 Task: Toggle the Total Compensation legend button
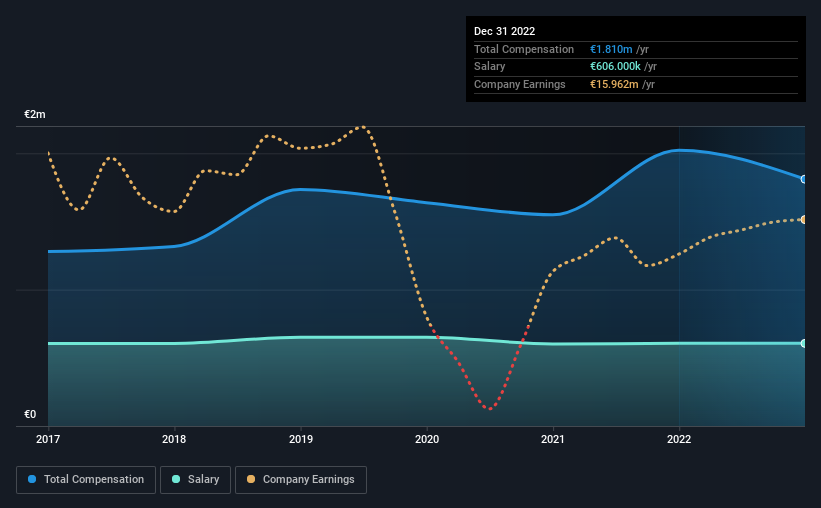pyautogui.click(x=86, y=480)
